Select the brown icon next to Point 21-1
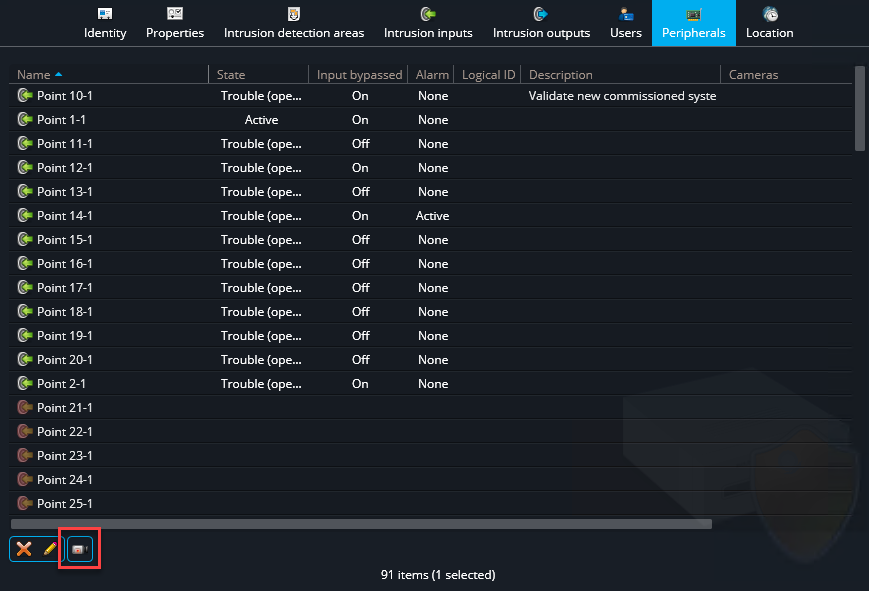The height and width of the screenshot is (591, 869). 25,408
